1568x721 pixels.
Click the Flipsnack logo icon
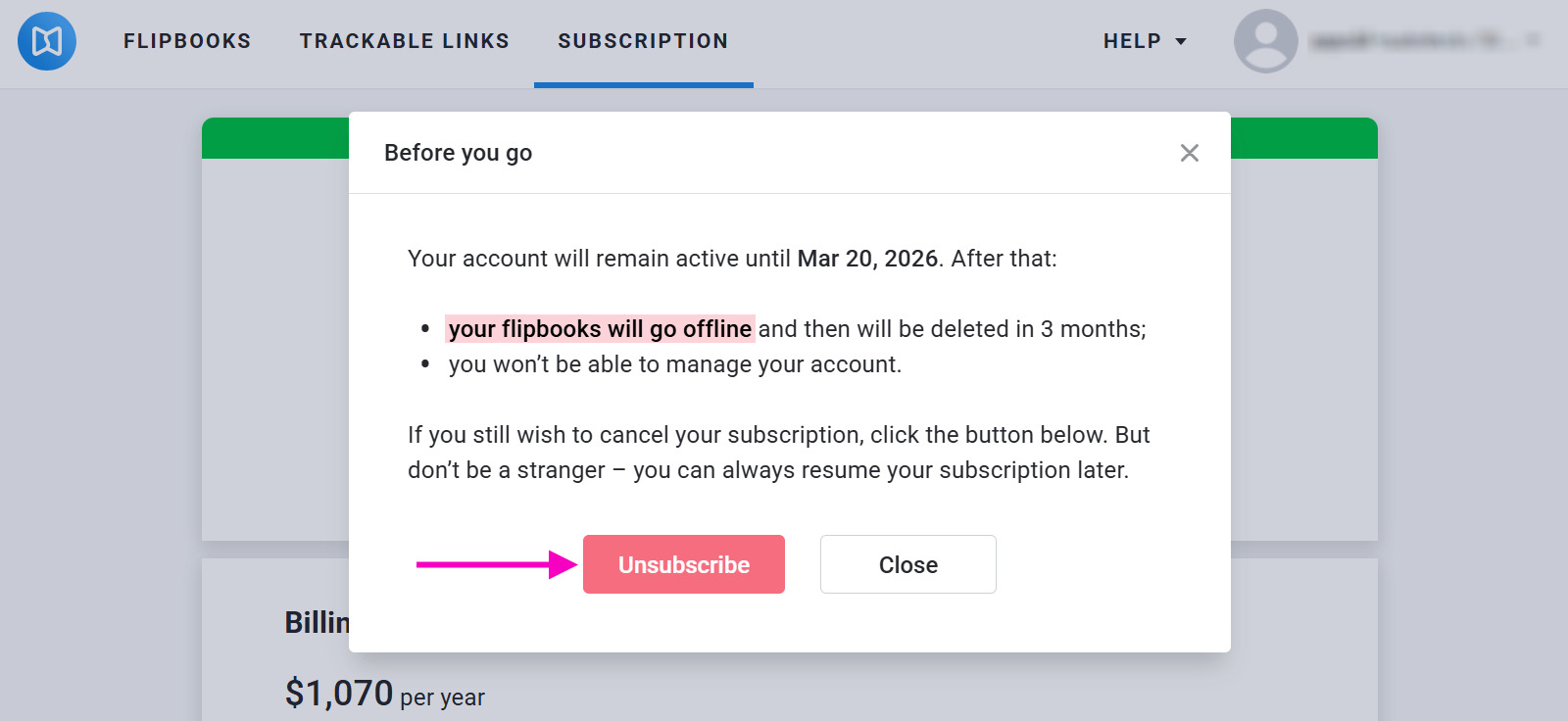coord(47,41)
